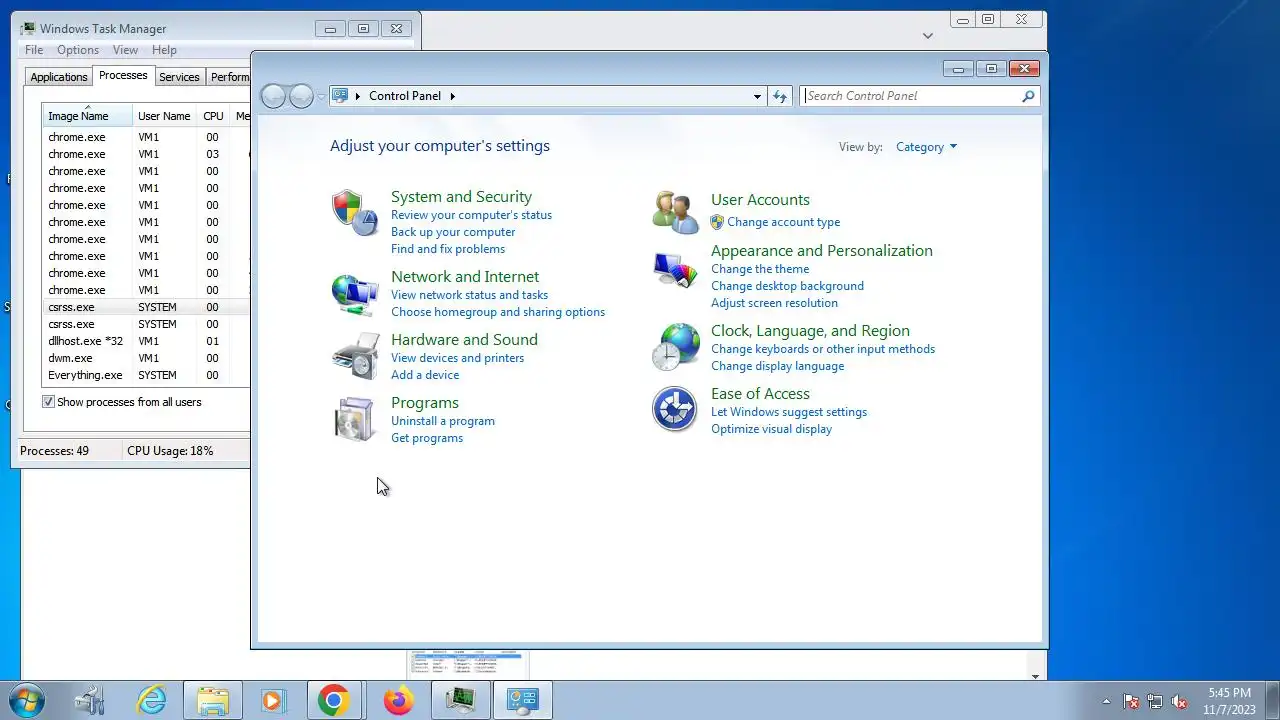Image resolution: width=1280 pixels, height=720 pixels.
Task: Click the volume icon in system tray
Action: 1179,702
